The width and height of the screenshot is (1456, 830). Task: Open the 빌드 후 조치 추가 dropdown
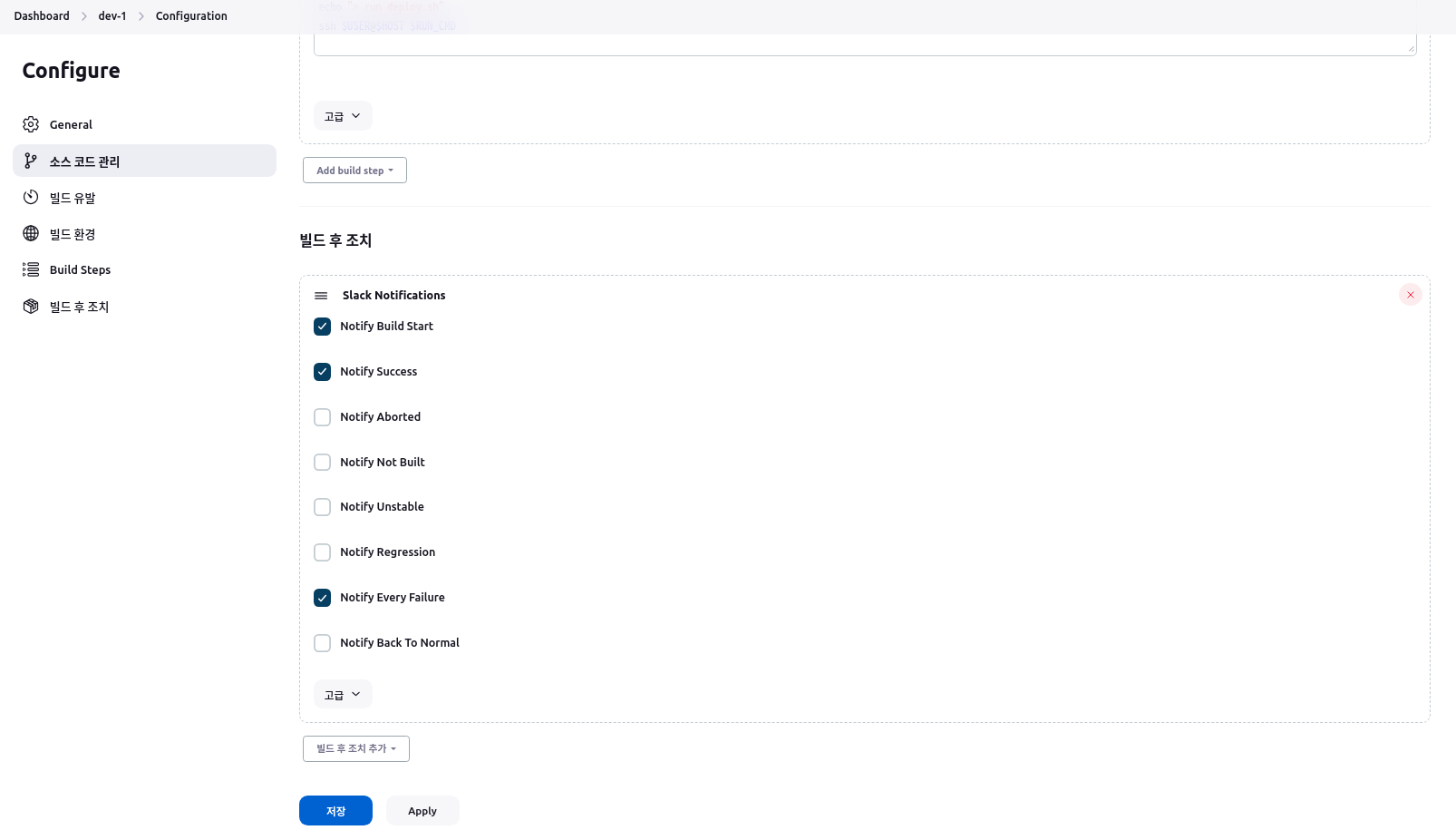click(x=356, y=748)
